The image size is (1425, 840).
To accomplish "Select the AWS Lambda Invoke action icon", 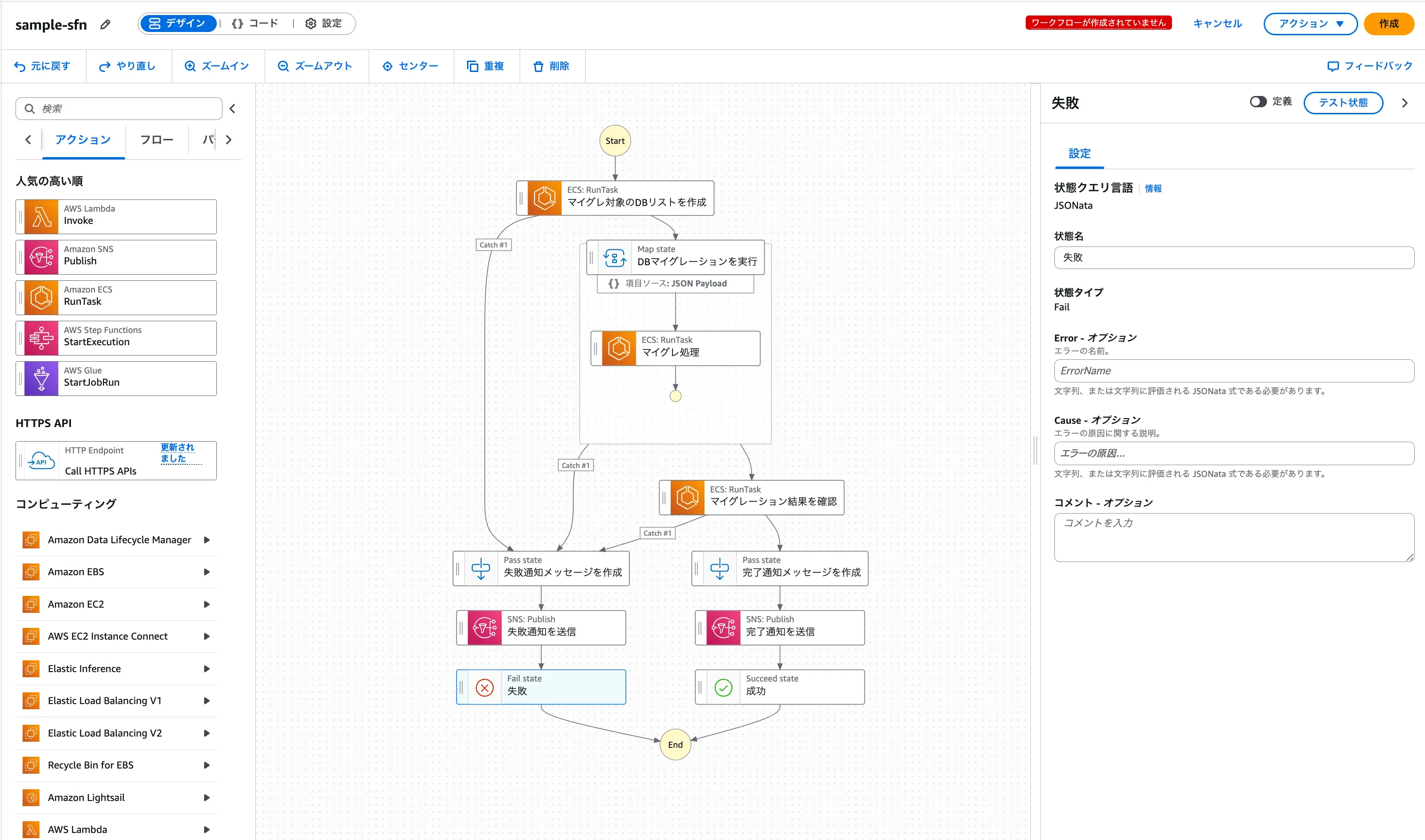I will pyautogui.click(x=41, y=217).
